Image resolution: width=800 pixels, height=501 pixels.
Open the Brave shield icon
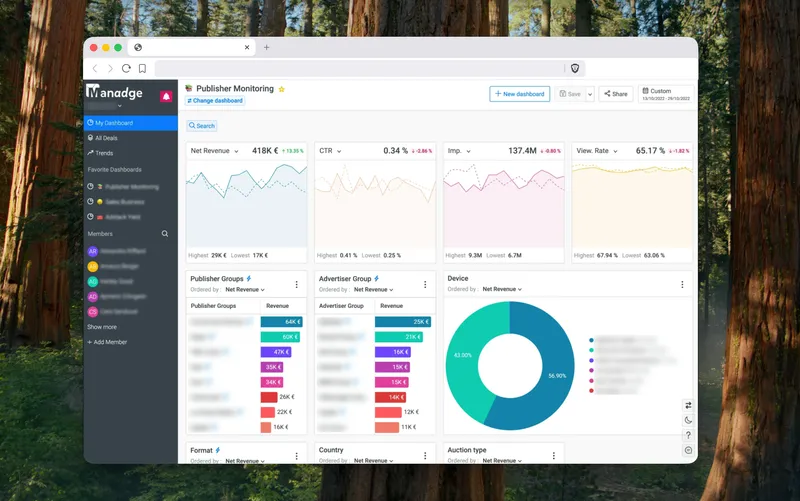pos(574,68)
